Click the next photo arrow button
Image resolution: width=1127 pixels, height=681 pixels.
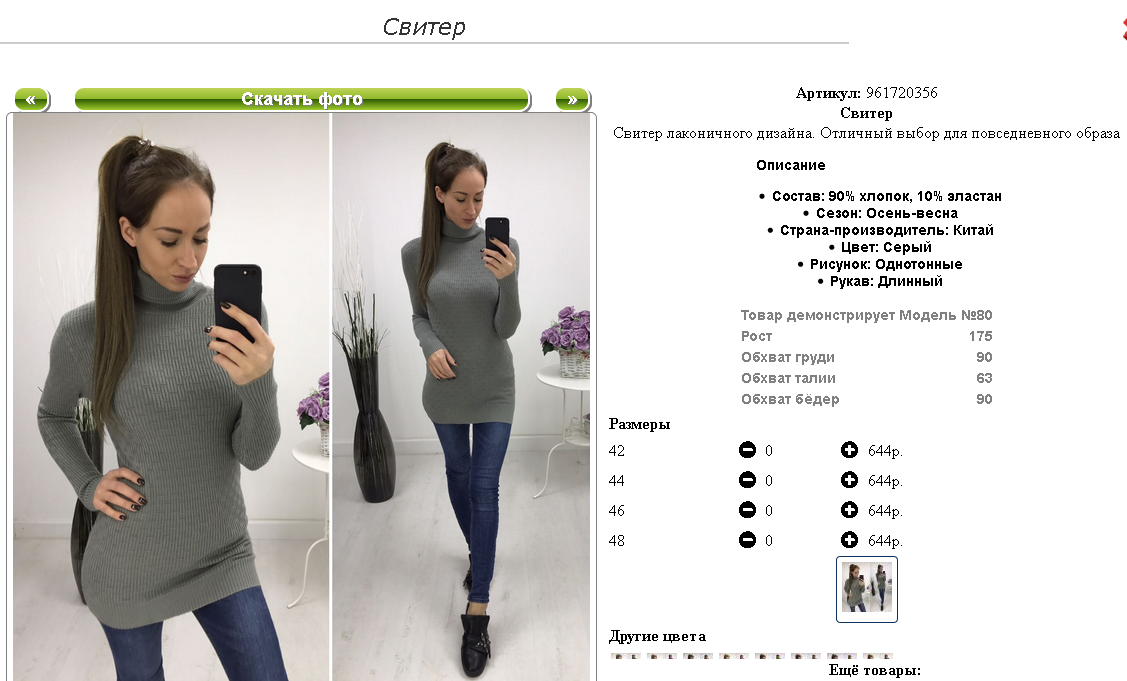[x=572, y=99]
